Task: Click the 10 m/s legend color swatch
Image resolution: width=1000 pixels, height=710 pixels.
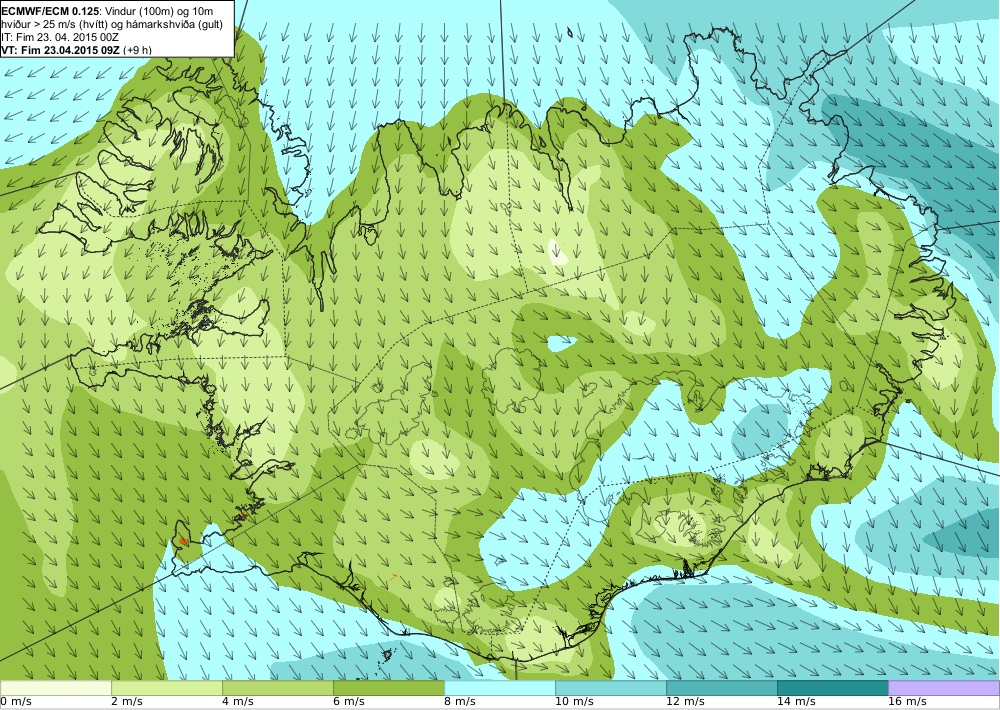Action: click(x=610, y=688)
